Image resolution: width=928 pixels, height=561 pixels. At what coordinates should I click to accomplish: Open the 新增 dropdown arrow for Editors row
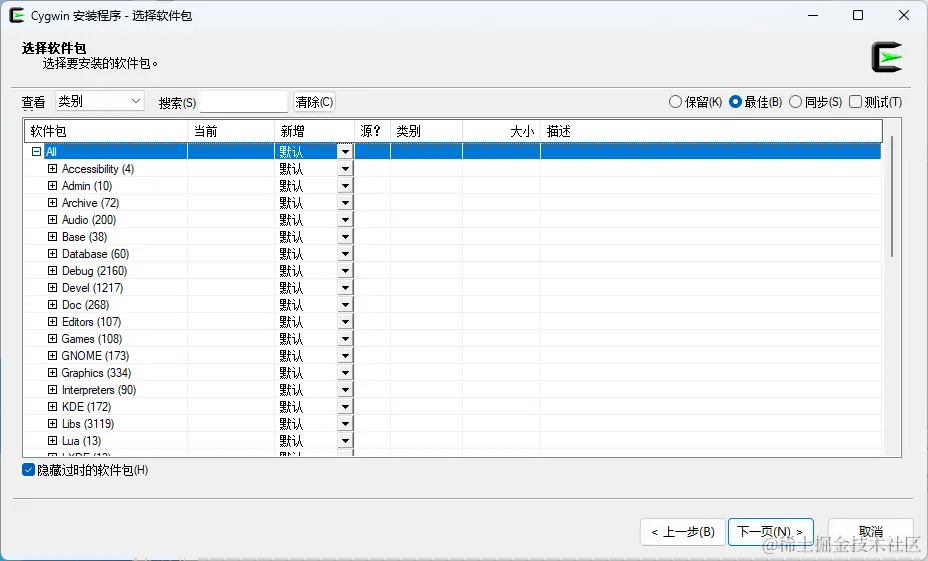[346, 321]
